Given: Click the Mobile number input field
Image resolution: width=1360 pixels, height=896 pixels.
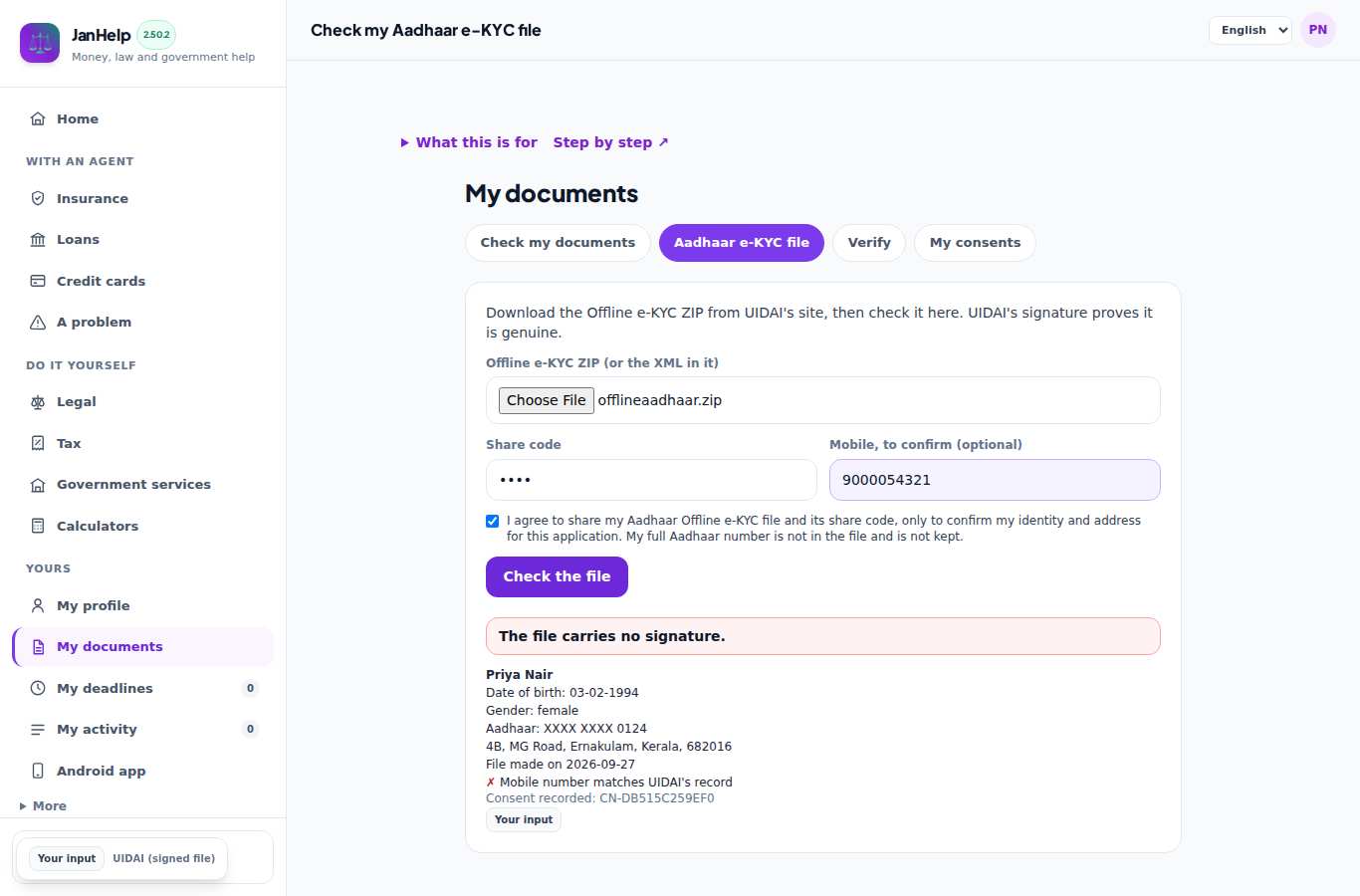Looking at the screenshot, I should pyautogui.click(x=995, y=480).
